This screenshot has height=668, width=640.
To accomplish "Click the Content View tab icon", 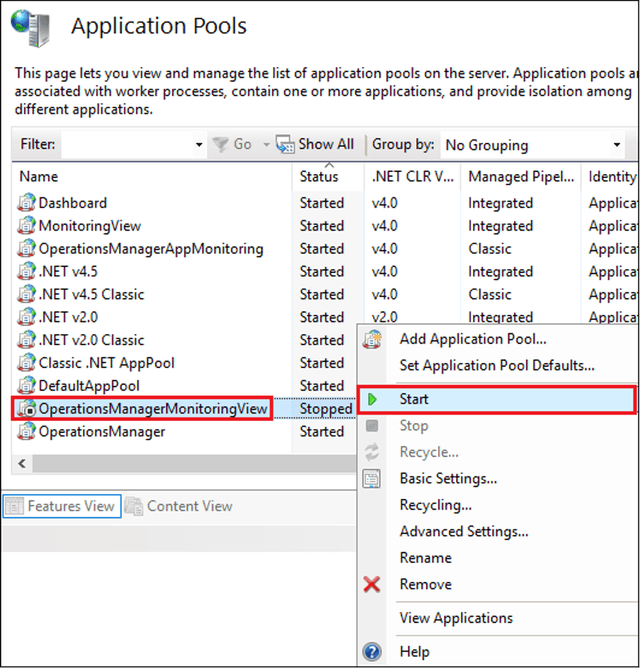I will point(134,506).
